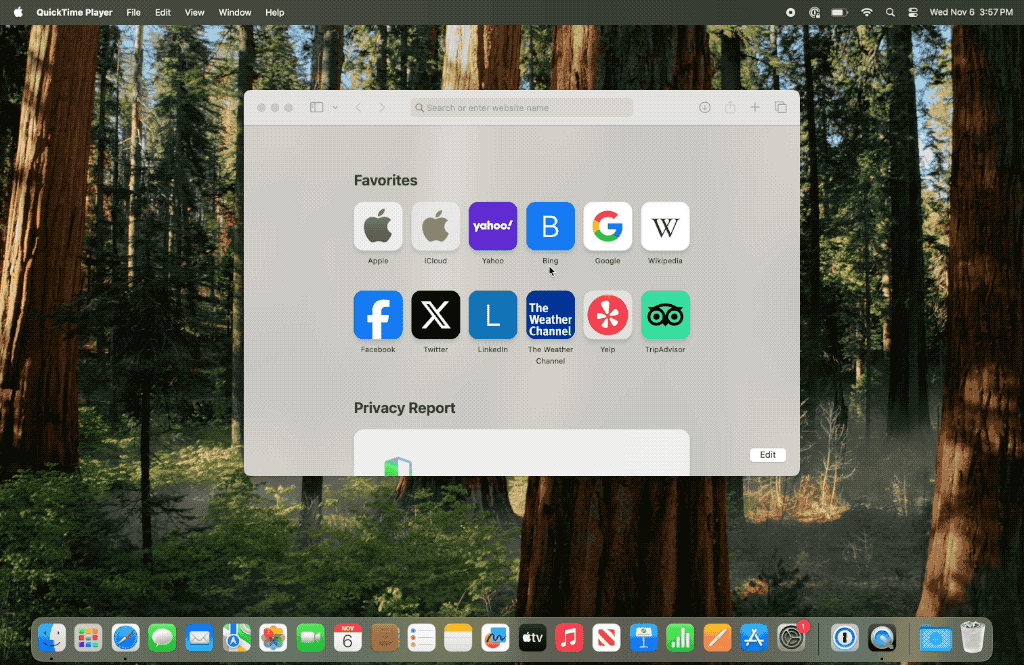1024x665 pixels.
Task: Open the Apple menu
Action: 18,12
